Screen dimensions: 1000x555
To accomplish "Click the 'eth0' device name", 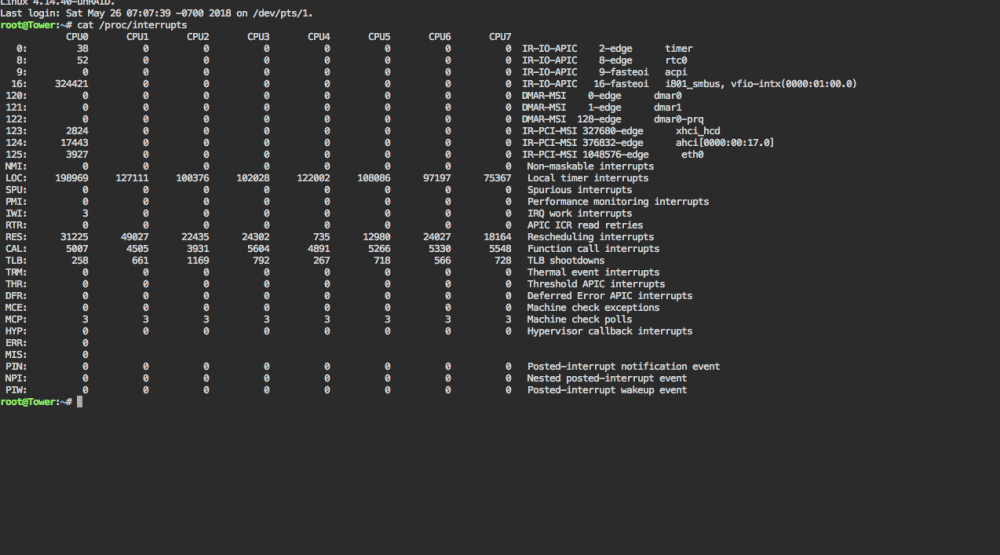I will tap(692, 155).
